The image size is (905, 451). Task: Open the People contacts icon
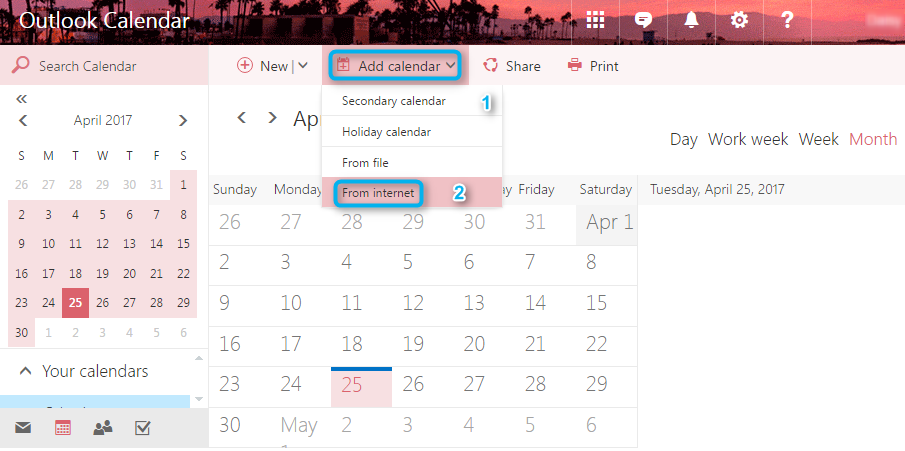click(103, 428)
